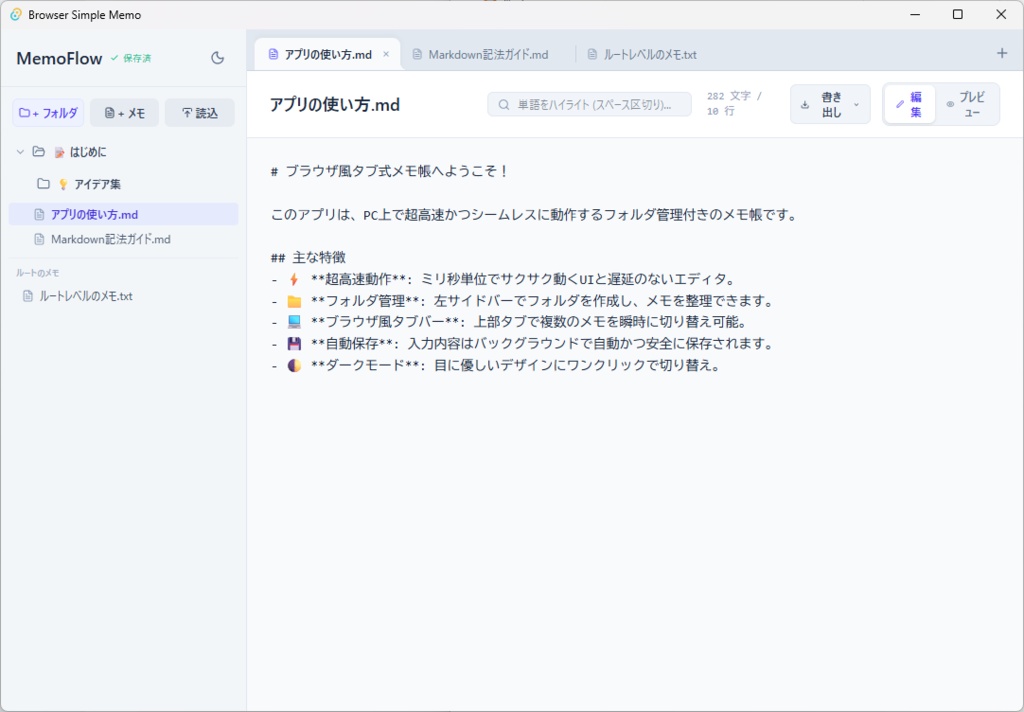The width and height of the screenshot is (1024, 712).
Task: Open Markdown記法ガイド.md from the sidebar
Action: (x=123, y=239)
